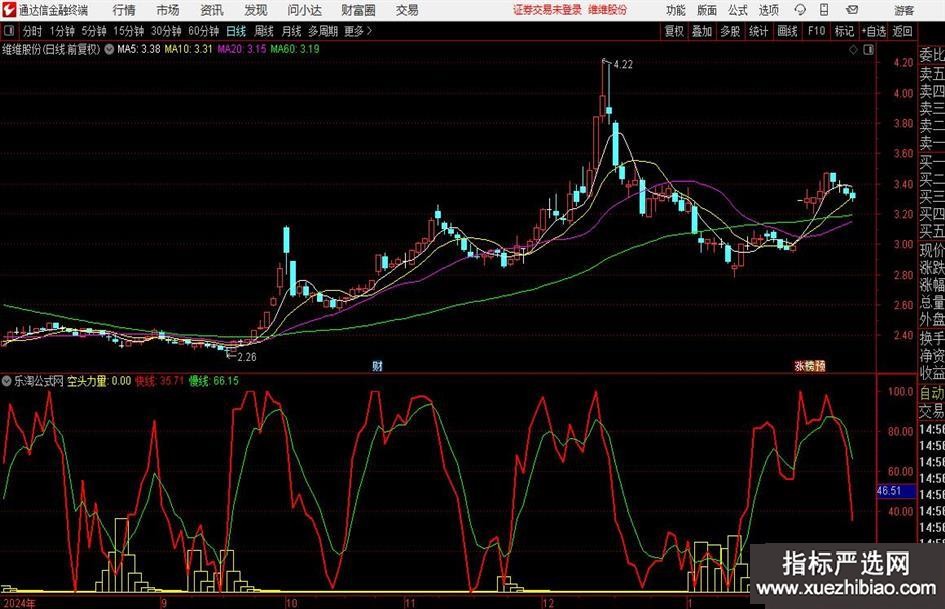Click the 通达信 red logo icon
Image resolution: width=945 pixels, height=609 pixels.
pos(8,10)
